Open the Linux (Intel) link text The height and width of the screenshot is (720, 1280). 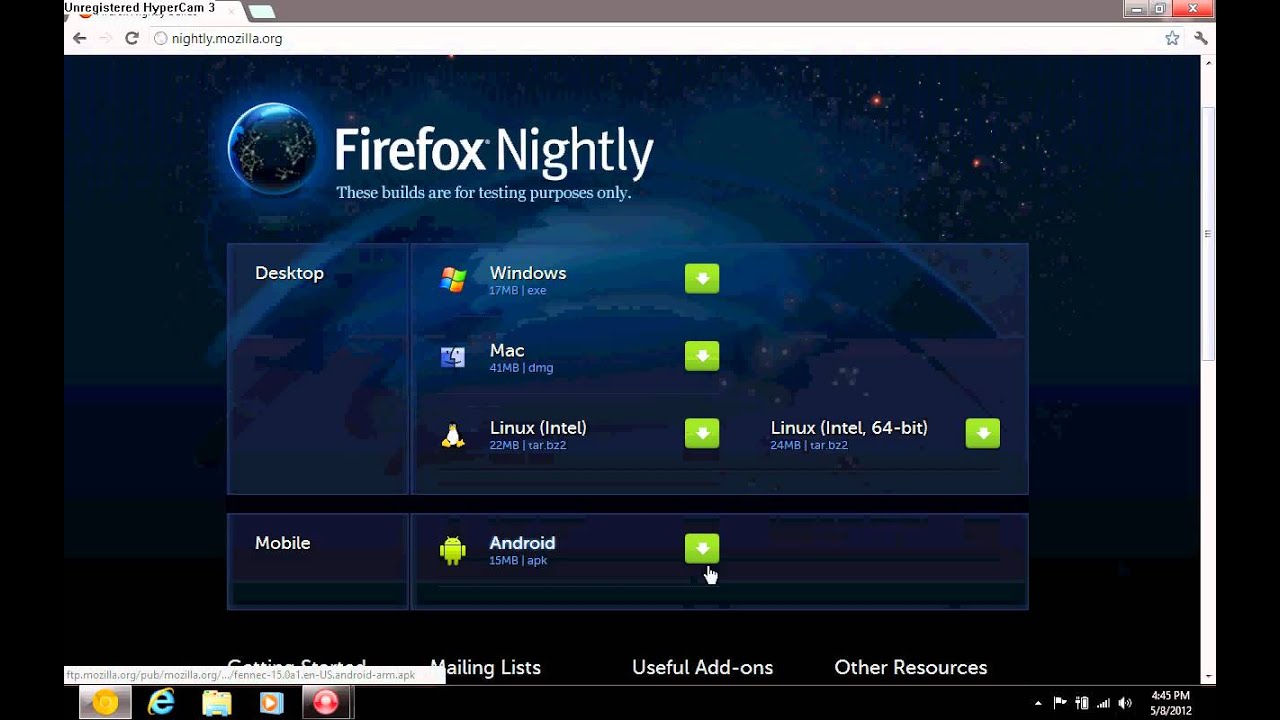[x=538, y=428]
